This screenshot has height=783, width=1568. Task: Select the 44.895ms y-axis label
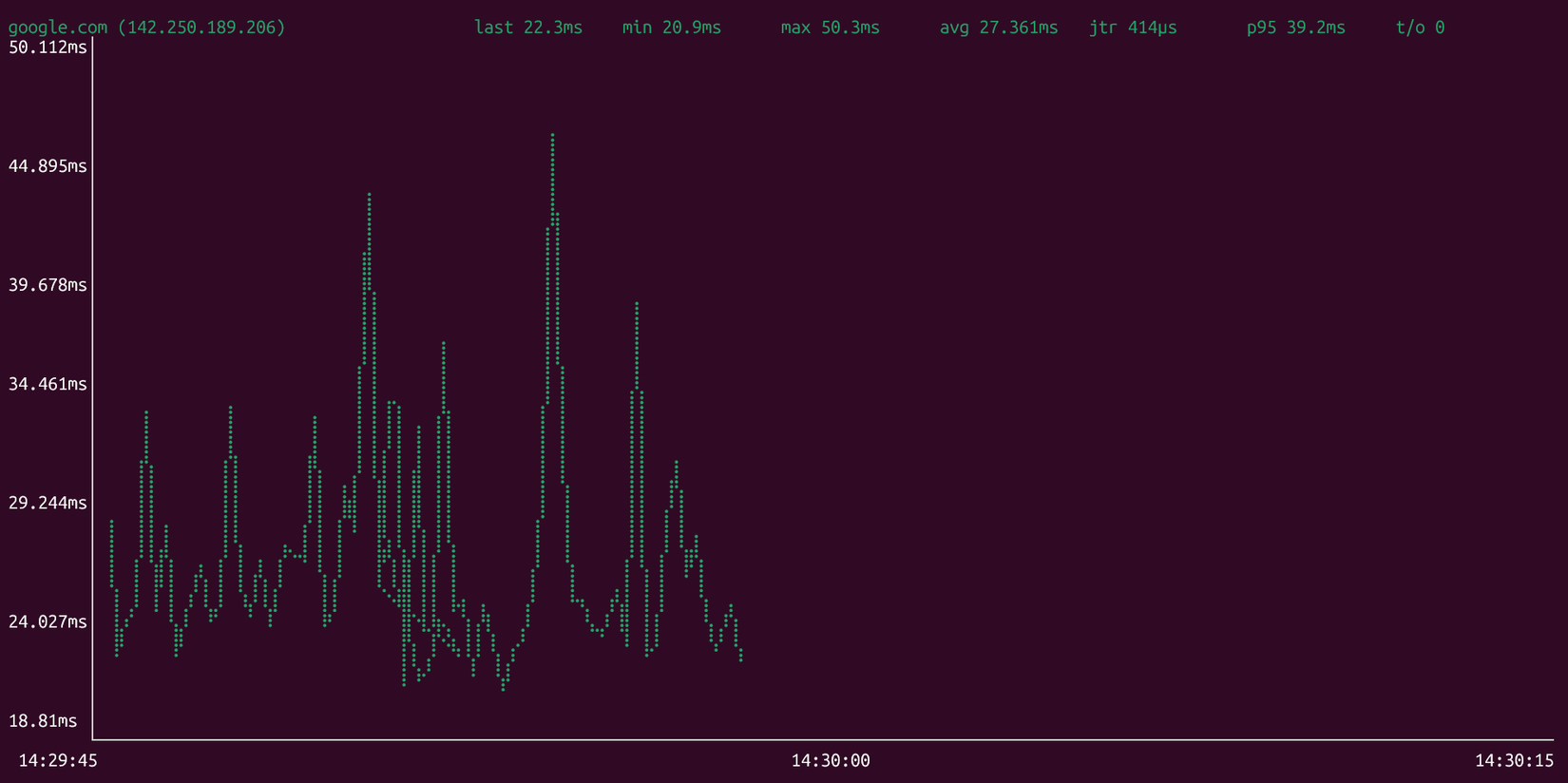(48, 166)
